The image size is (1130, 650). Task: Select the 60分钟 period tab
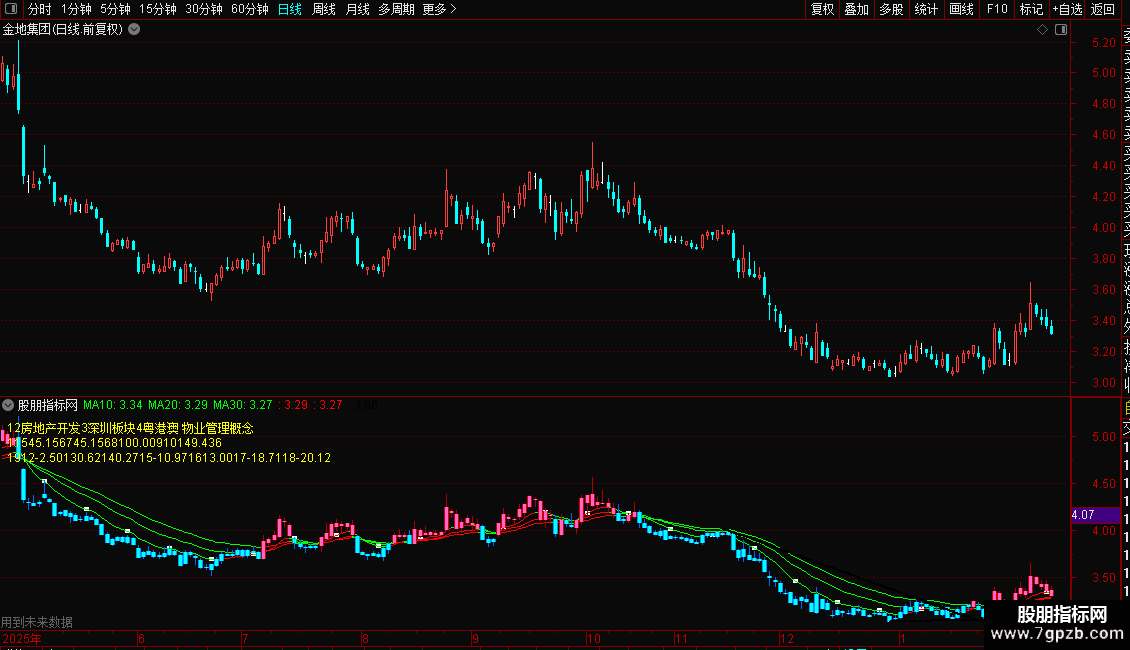point(250,9)
